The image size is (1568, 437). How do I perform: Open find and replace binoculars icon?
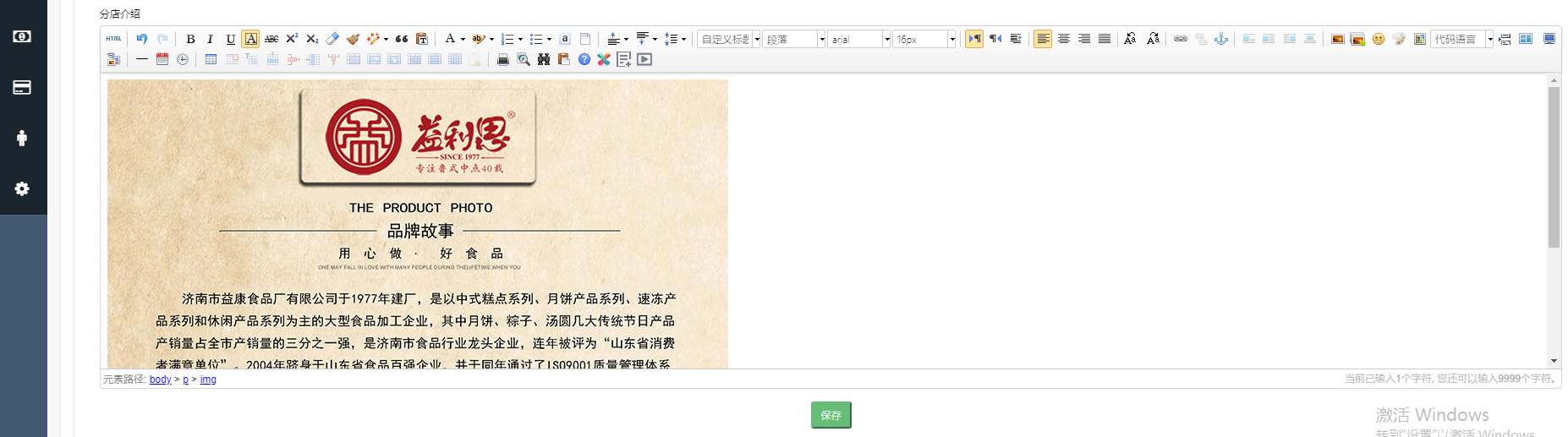[544, 59]
